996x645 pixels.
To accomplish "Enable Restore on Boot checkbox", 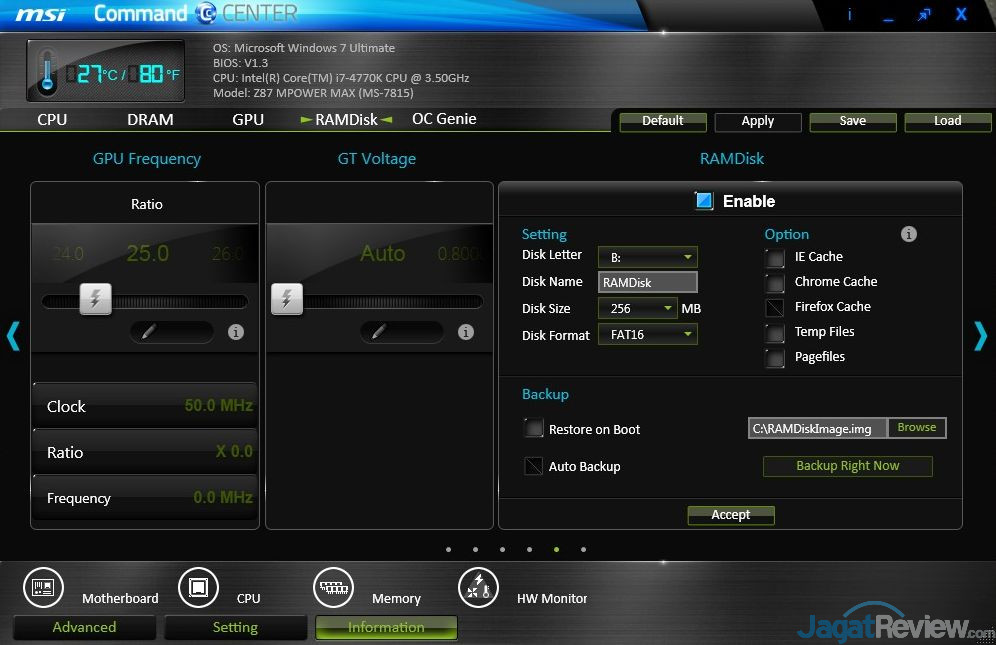I will tap(534, 429).
